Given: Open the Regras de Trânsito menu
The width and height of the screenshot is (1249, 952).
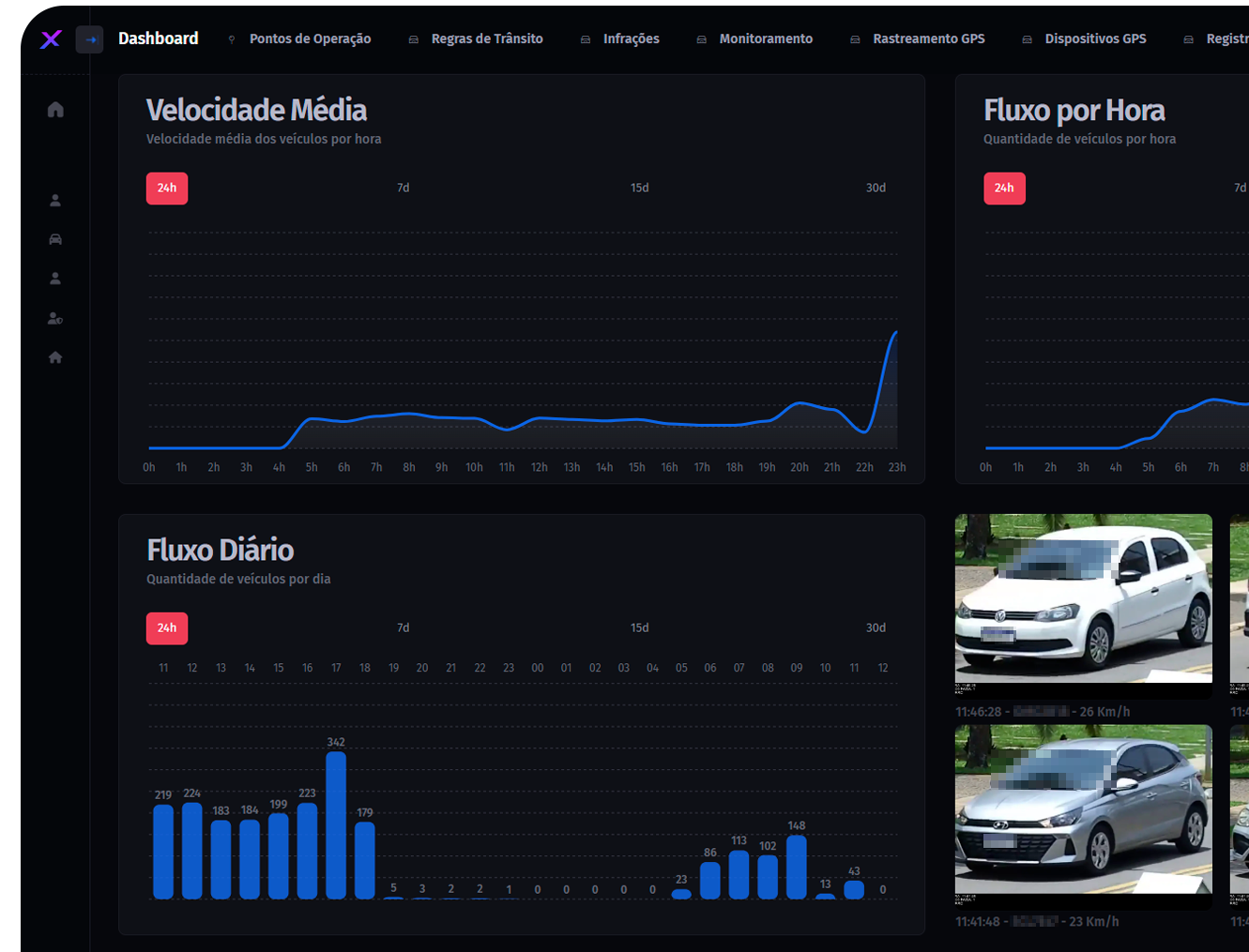Looking at the screenshot, I should point(486,39).
